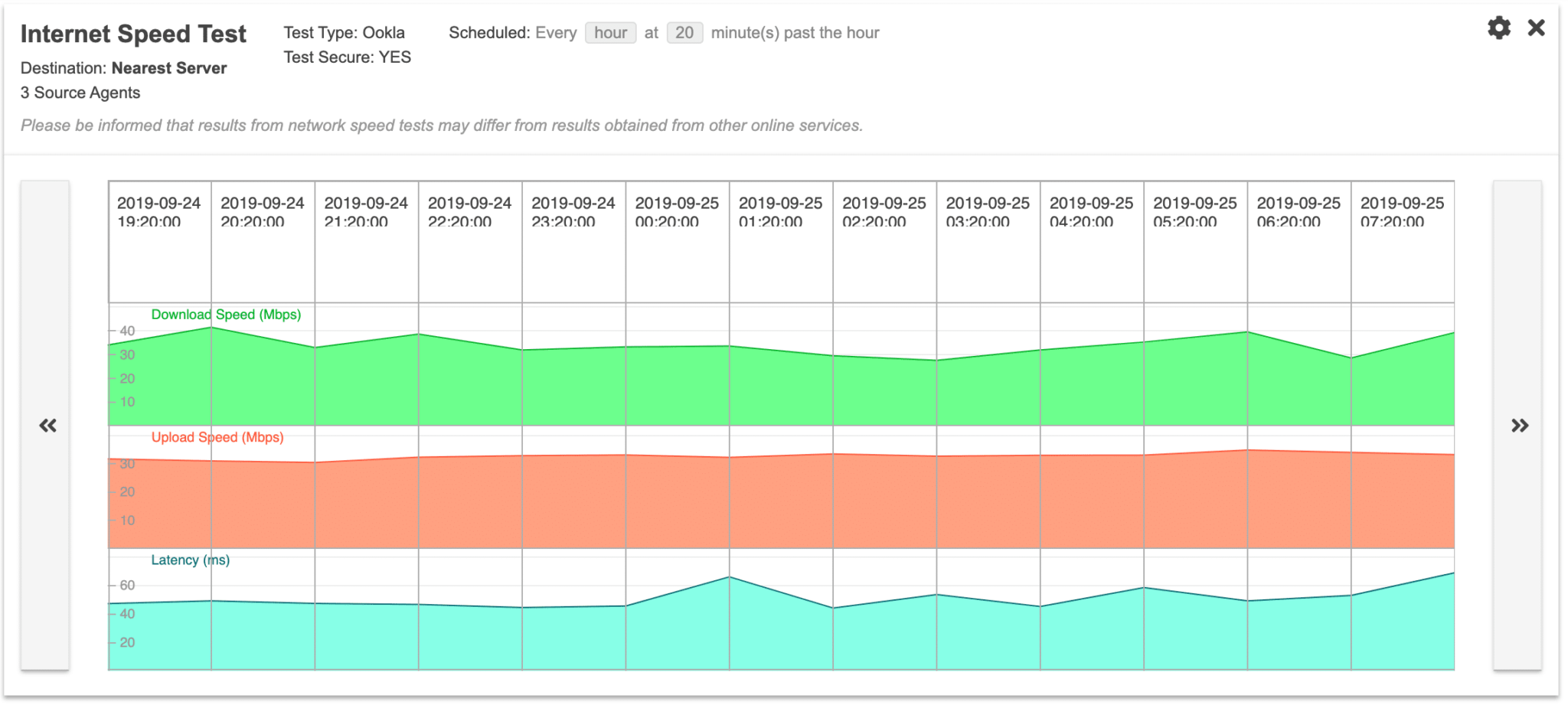Open settings with the gear icon
The width and height of the screenshot is (1568, 705).
pos(1498,28)
